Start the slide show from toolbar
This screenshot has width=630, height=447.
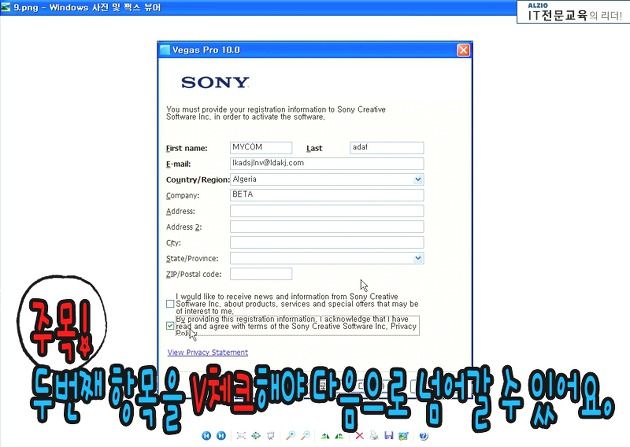[271, 436]
